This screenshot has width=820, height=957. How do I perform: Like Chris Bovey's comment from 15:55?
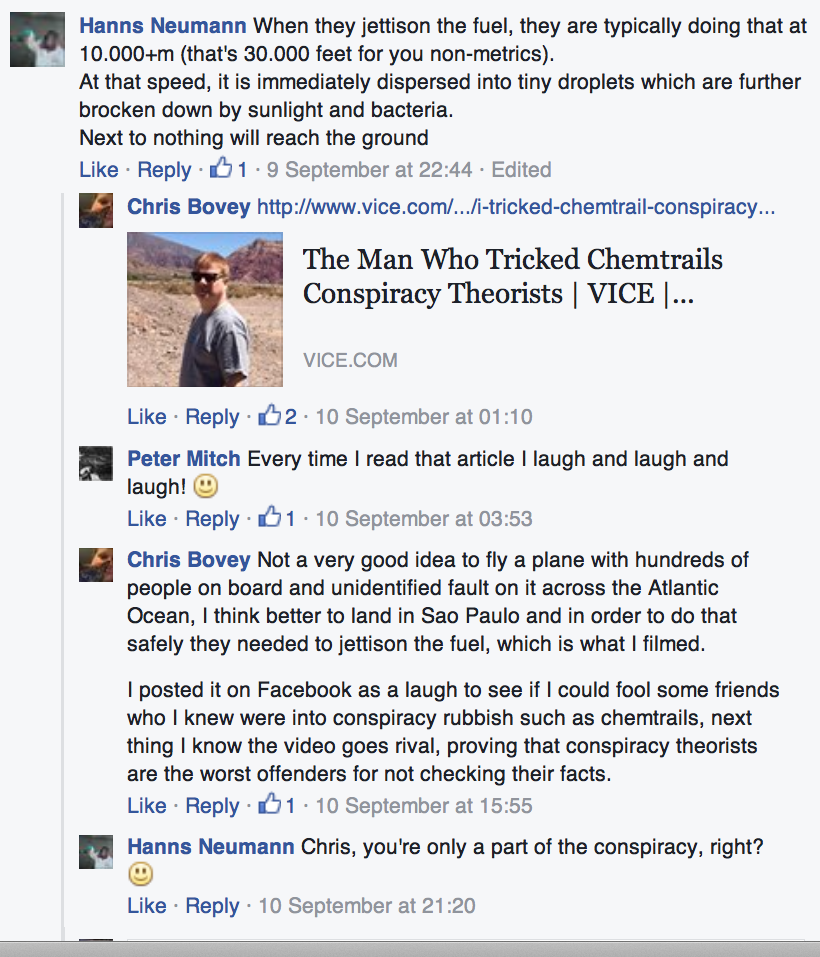(146, 805)
